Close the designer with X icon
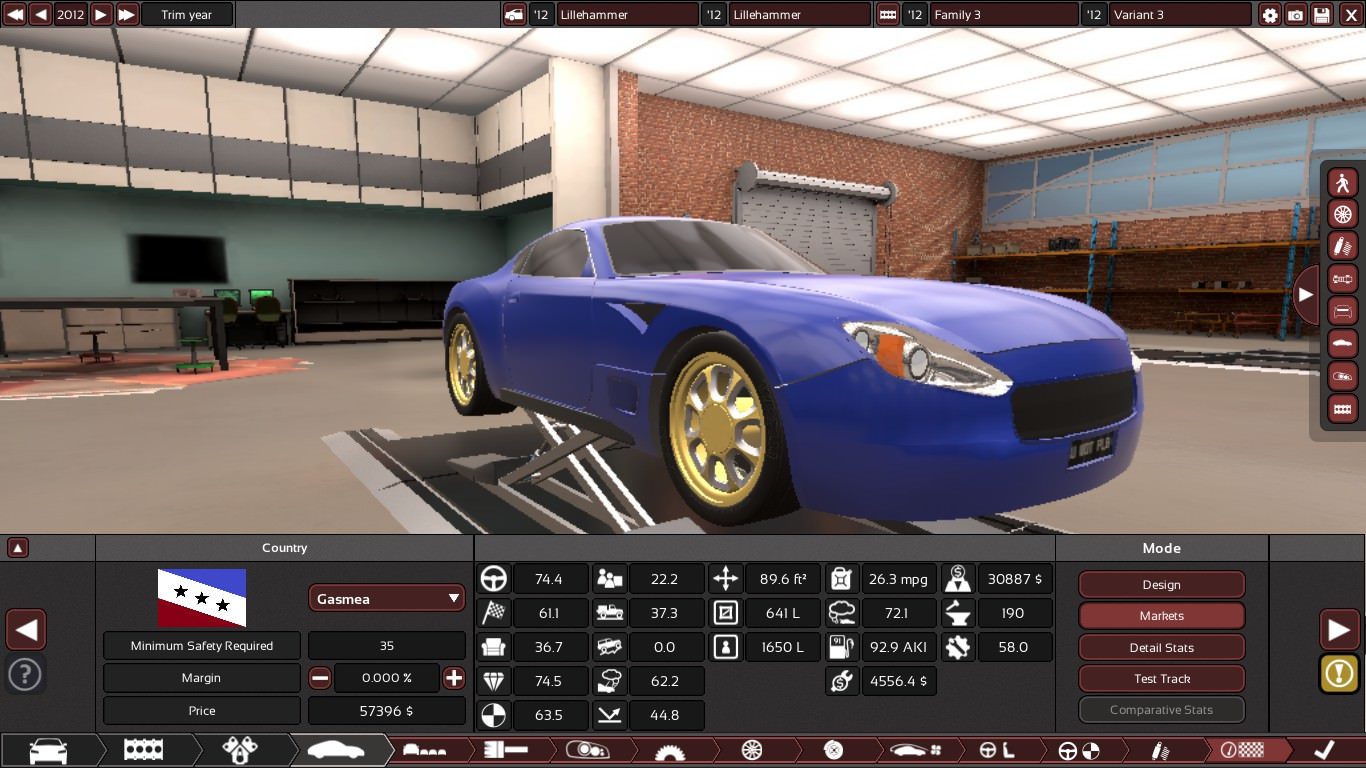Image resolution: width=1366 pixels, height=768 pixels. click(x=1350, y=14)
